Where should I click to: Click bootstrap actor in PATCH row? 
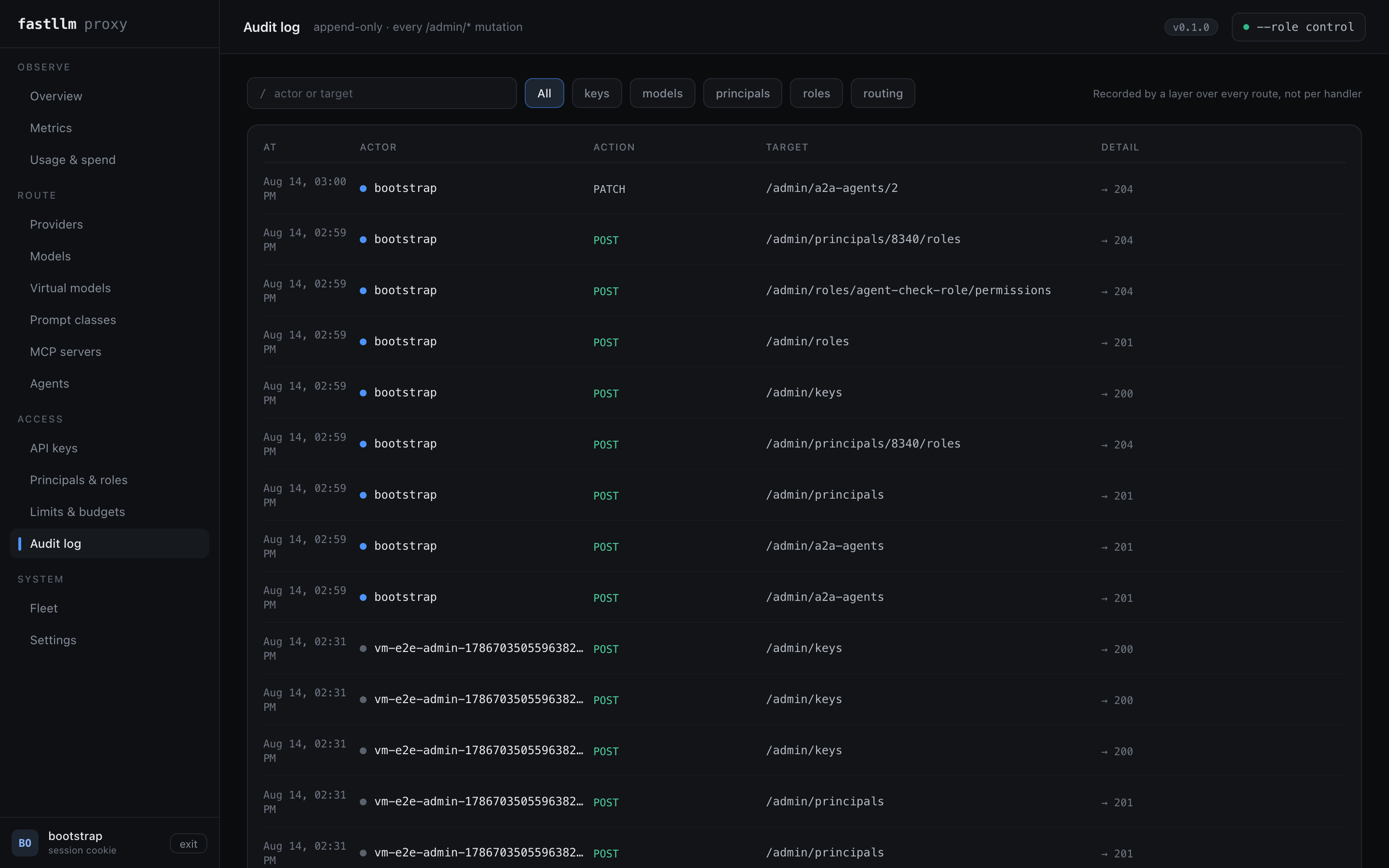point(405,188)
